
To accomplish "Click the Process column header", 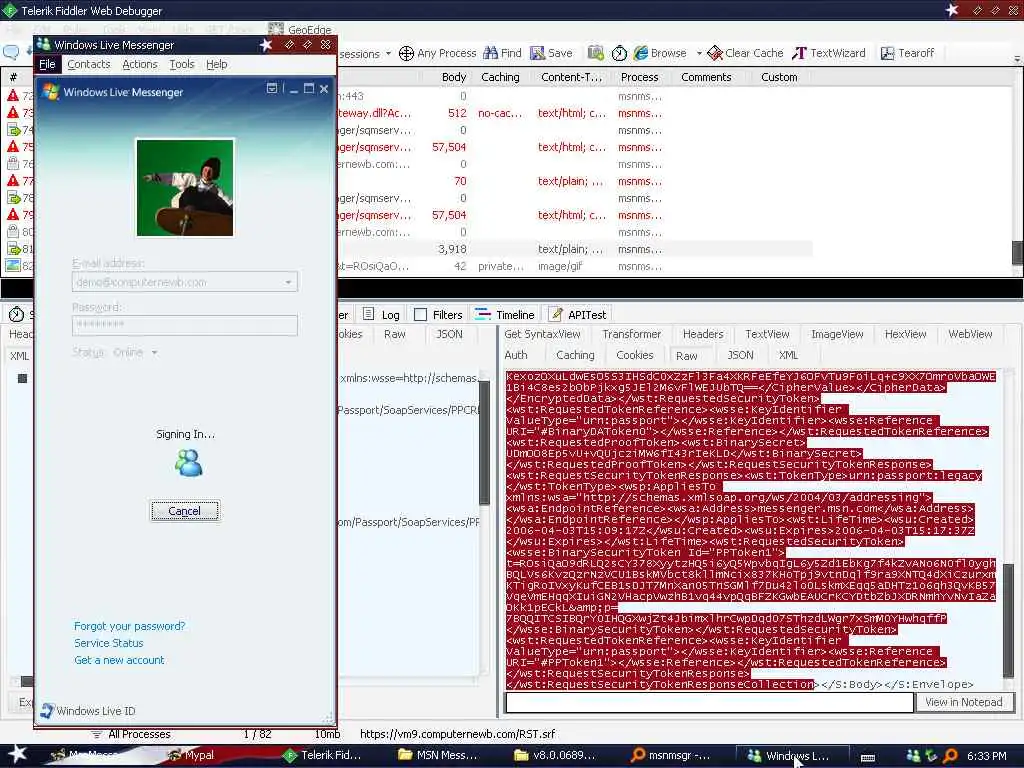I will tap(639, 77).
